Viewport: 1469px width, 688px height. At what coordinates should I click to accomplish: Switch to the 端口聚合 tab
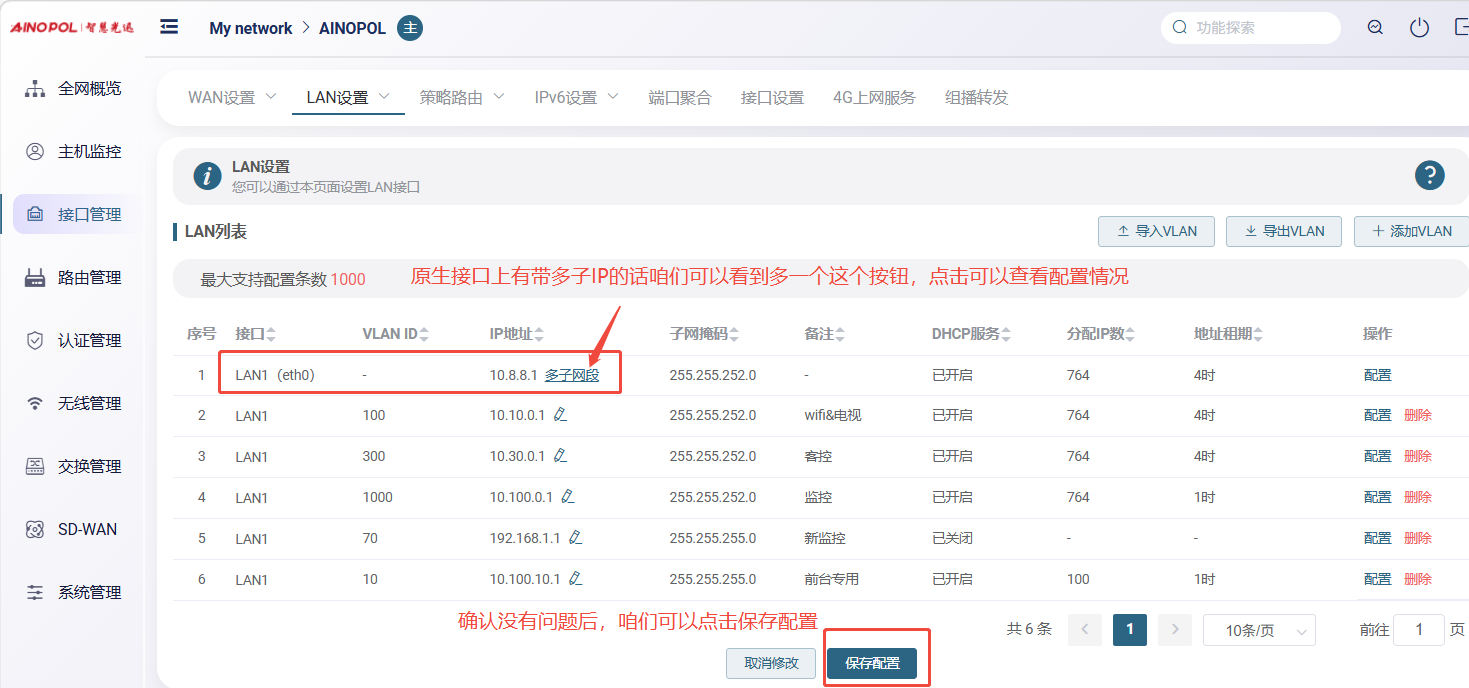[x=679, y=98]
